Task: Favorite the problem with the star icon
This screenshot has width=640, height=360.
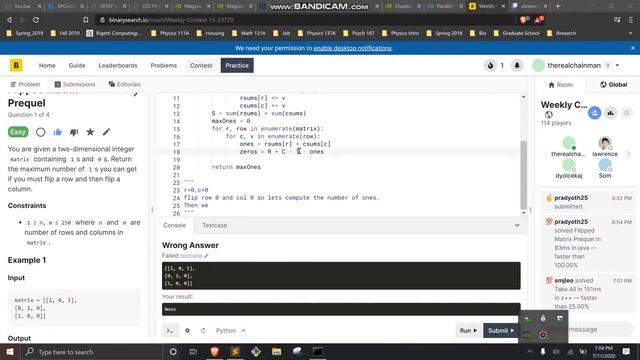Action: point(90,132)
